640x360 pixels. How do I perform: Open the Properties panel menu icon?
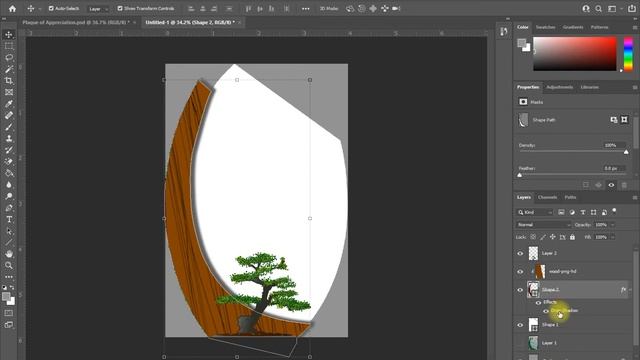click(x=635, y=87)
